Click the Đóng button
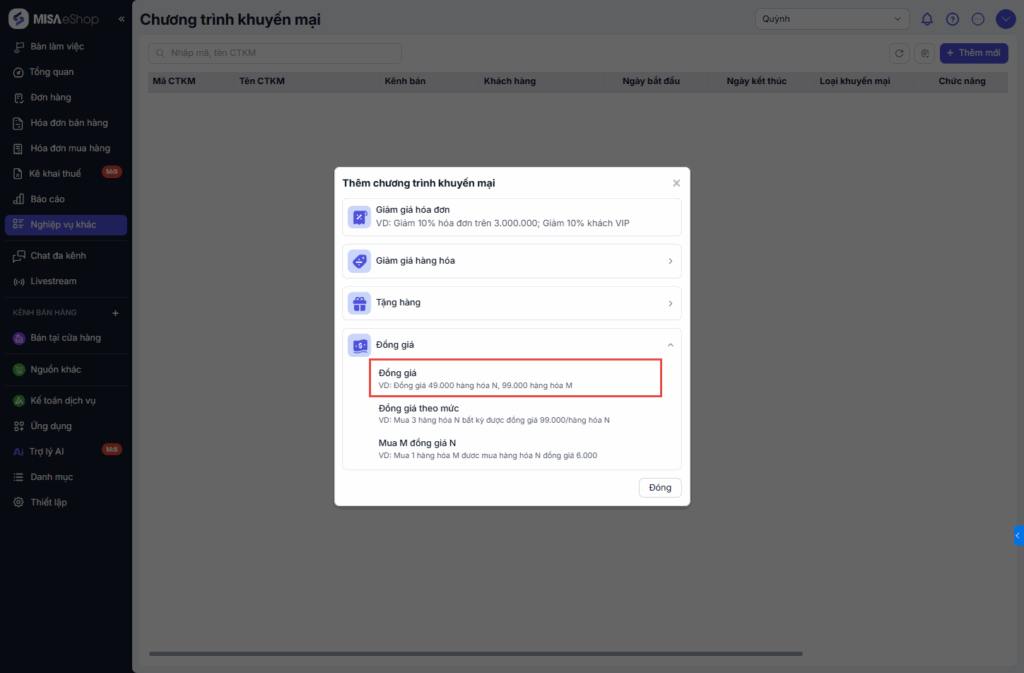Viewport: 1024px width, 673px height. pyautogui.click(x=660, y=488)
